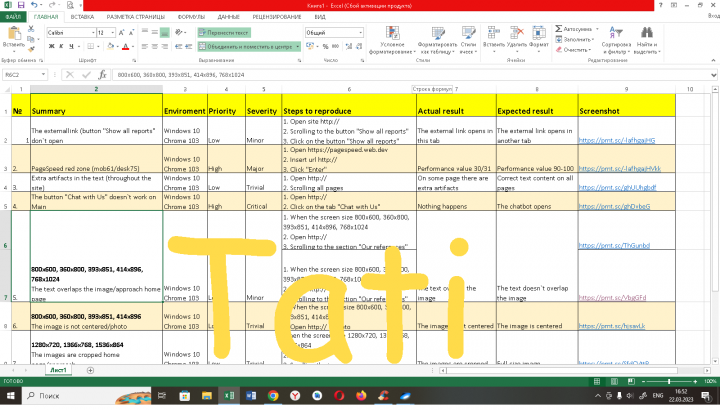Switch to the ВСТАВКА ribbon tab
Viewport: 720px width, 410px height.
tap(82, 17)
